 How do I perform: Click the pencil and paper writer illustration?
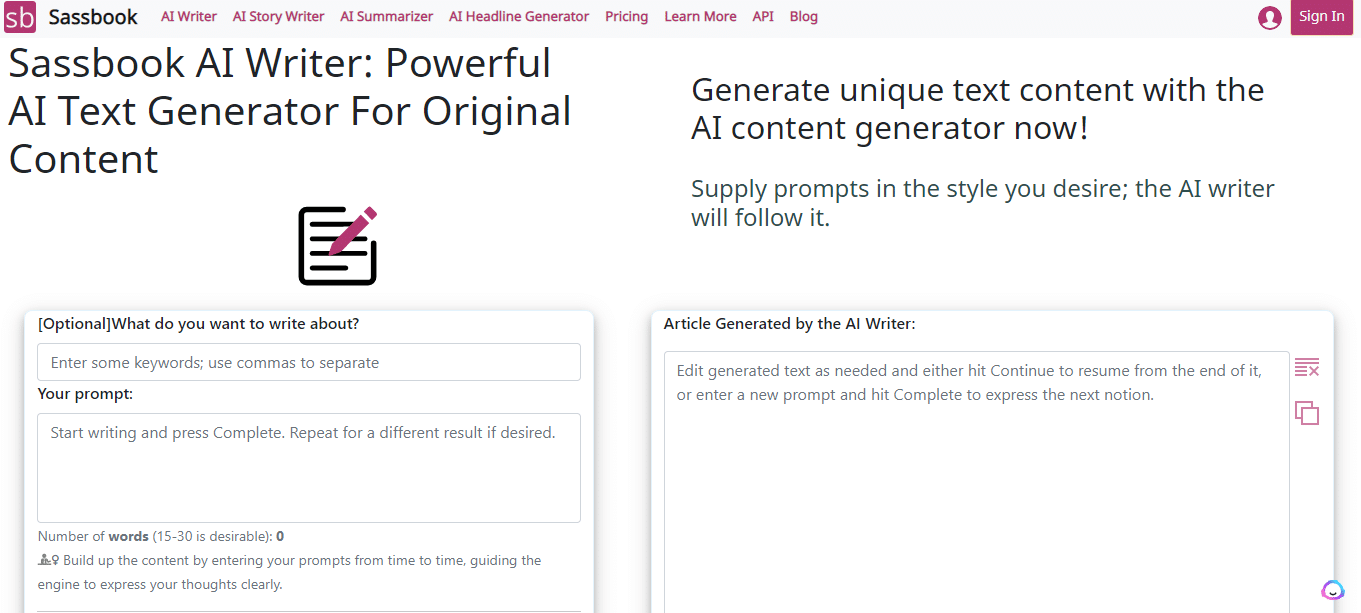(338, 245)
